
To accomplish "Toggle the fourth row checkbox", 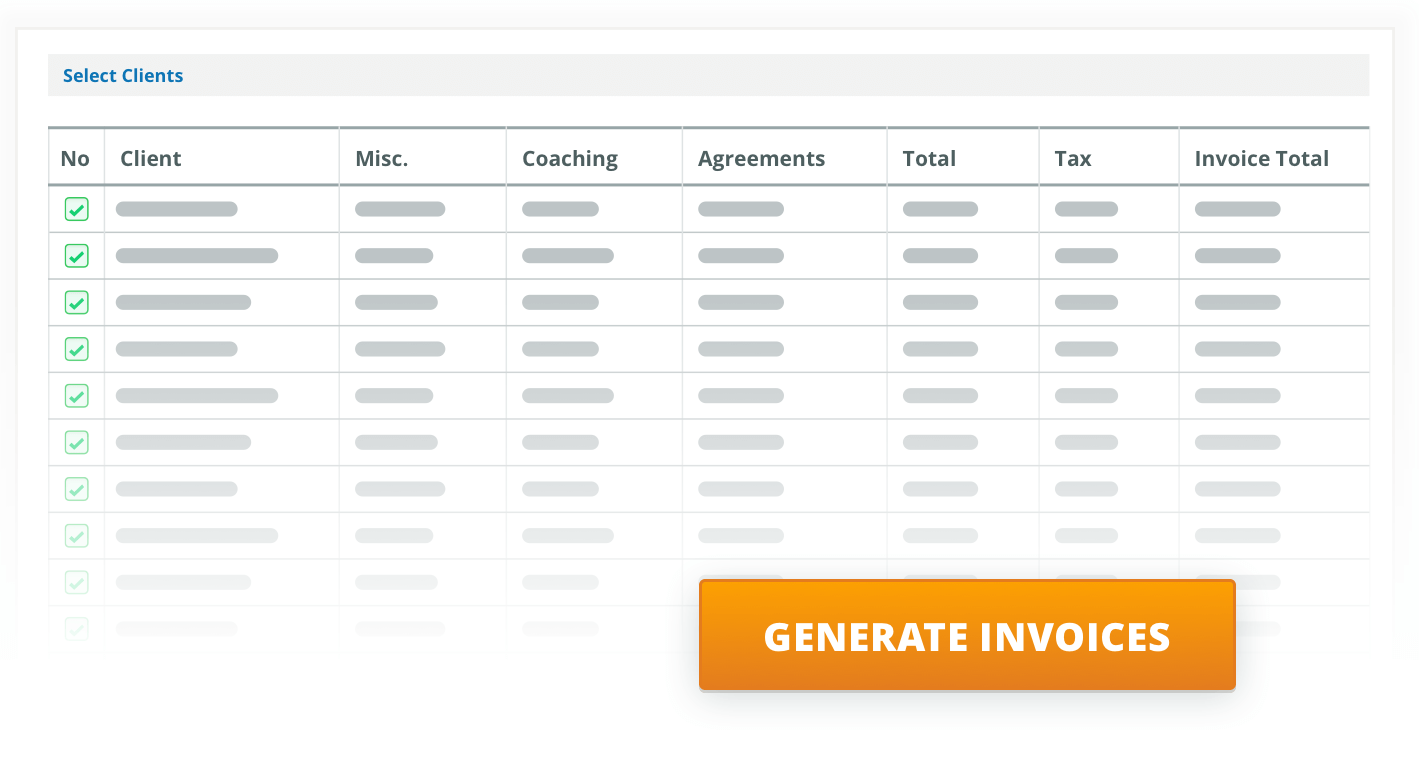I will (x=76, y=349).
